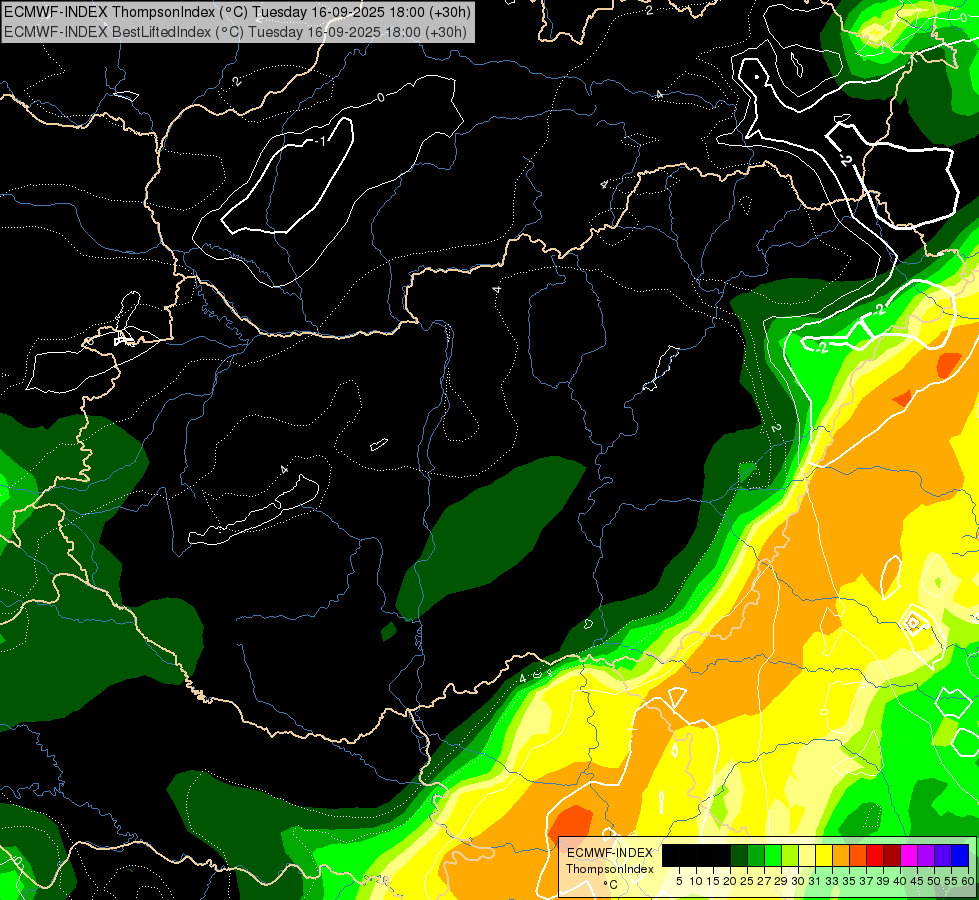Screen dimensions: 979x900
Task: Click legend tick value 15
Action: [712, 881]
